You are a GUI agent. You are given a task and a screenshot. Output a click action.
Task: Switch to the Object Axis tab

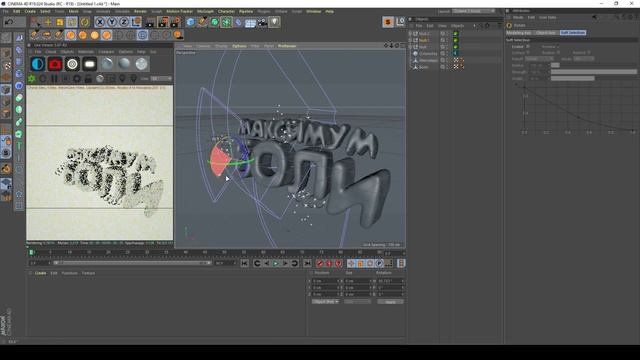click(x=546, y=33)
